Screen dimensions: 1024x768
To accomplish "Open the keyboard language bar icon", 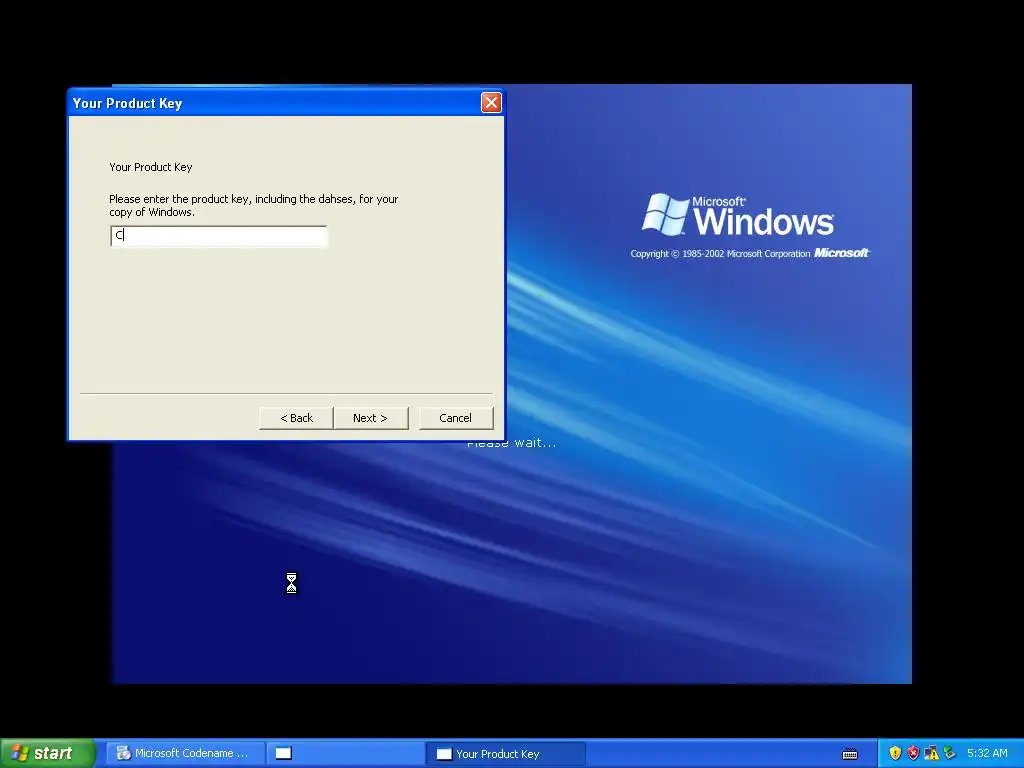I will (850, 754).
